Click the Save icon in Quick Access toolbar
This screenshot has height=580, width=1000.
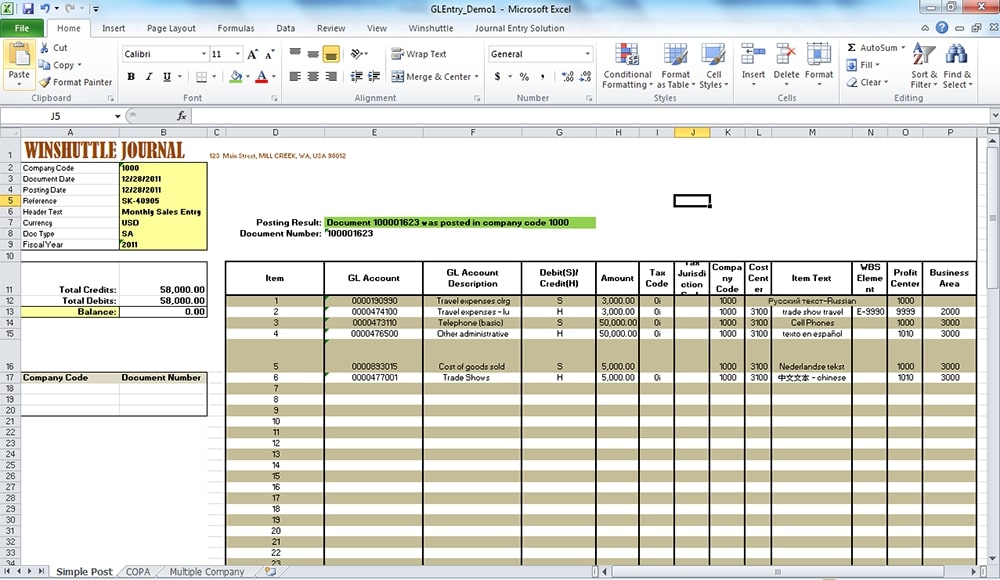[x=26, y=8]
